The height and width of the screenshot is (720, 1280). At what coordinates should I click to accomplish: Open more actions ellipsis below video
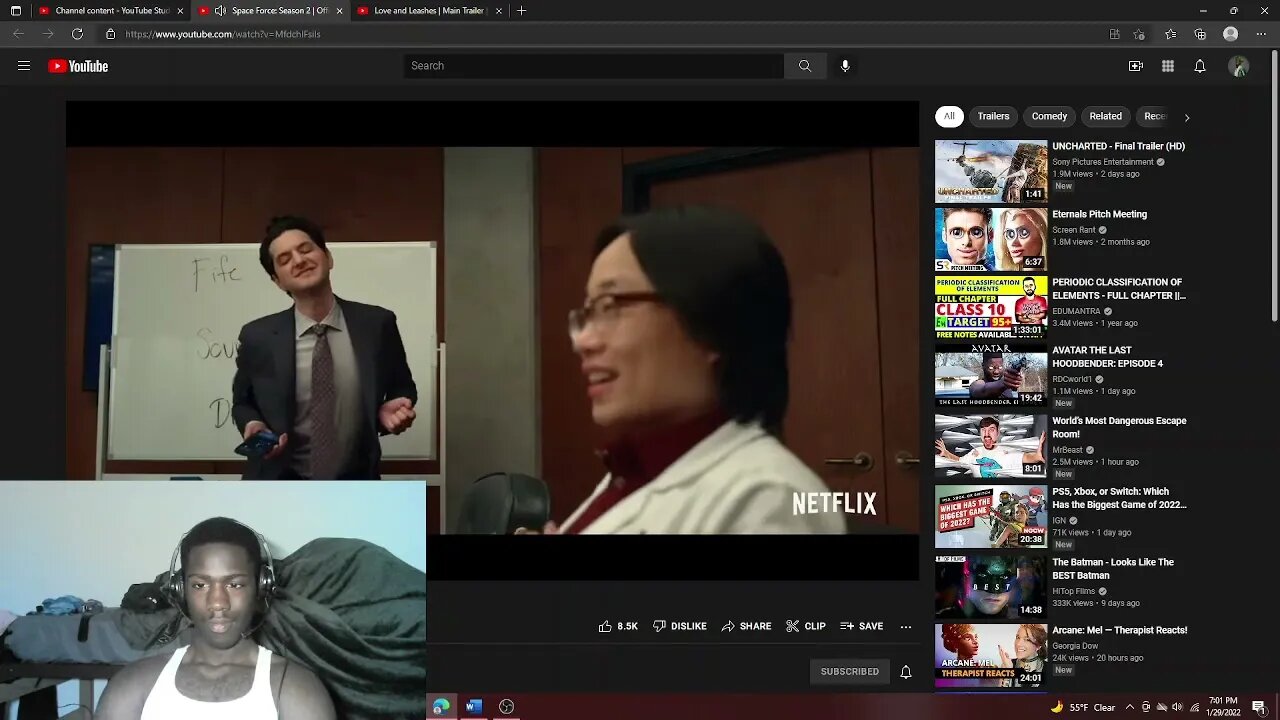[x=906, y=626]
